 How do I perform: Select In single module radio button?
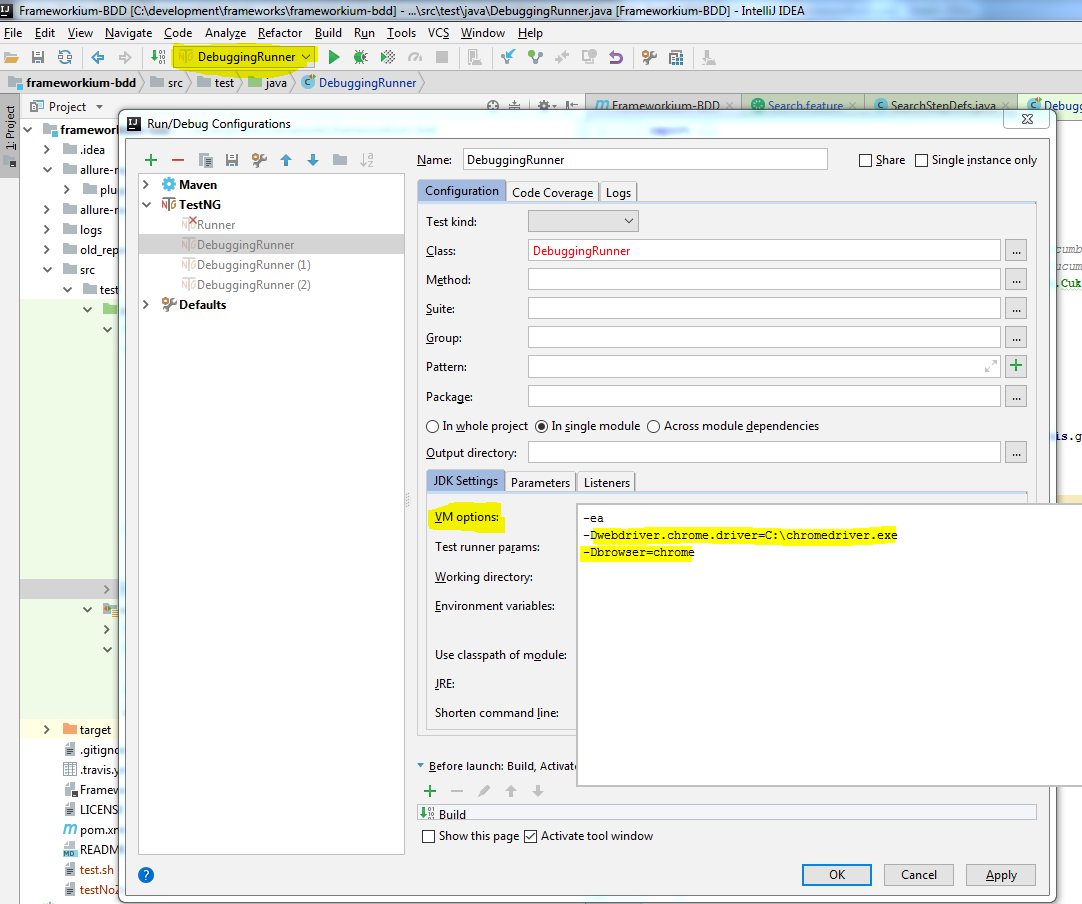coord(542,426)
